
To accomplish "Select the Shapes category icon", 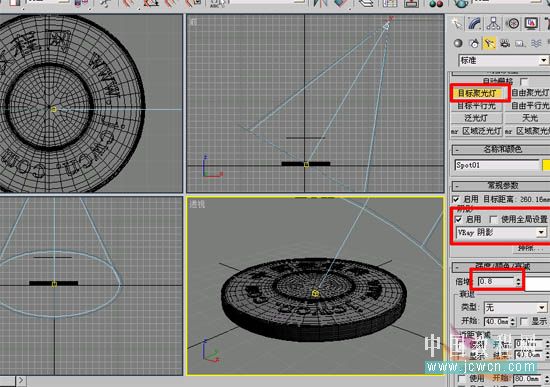I will pos(474,43).
